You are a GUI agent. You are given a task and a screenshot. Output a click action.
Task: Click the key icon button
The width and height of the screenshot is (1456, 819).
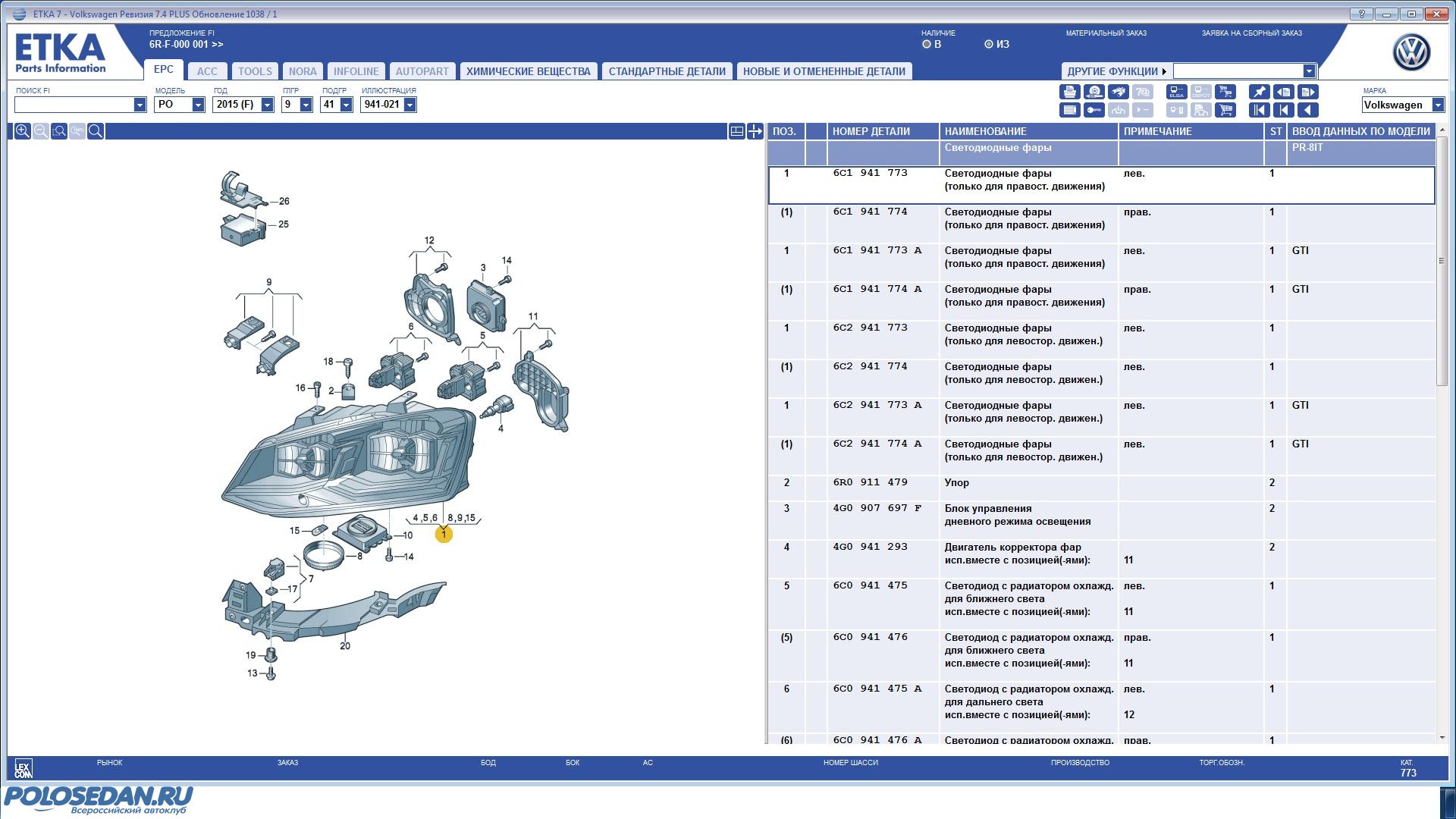1094,110
